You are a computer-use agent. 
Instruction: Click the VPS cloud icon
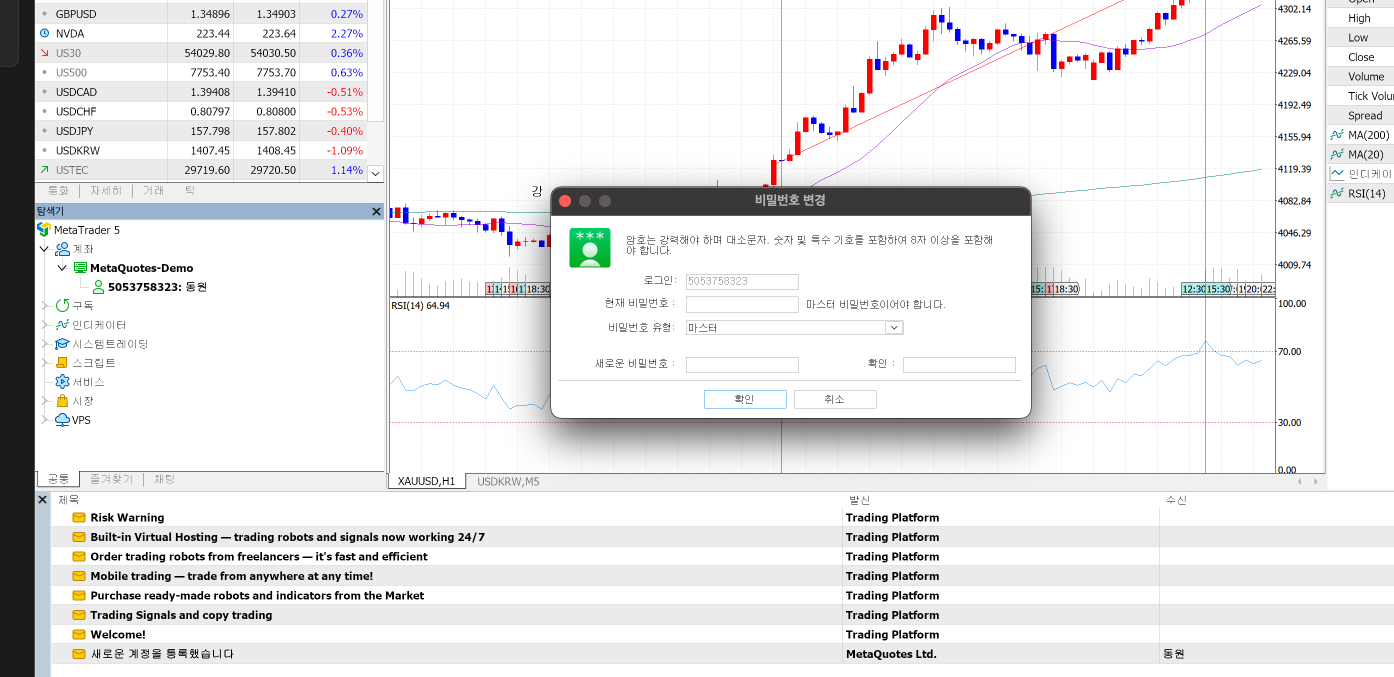(x=62, y=420)
